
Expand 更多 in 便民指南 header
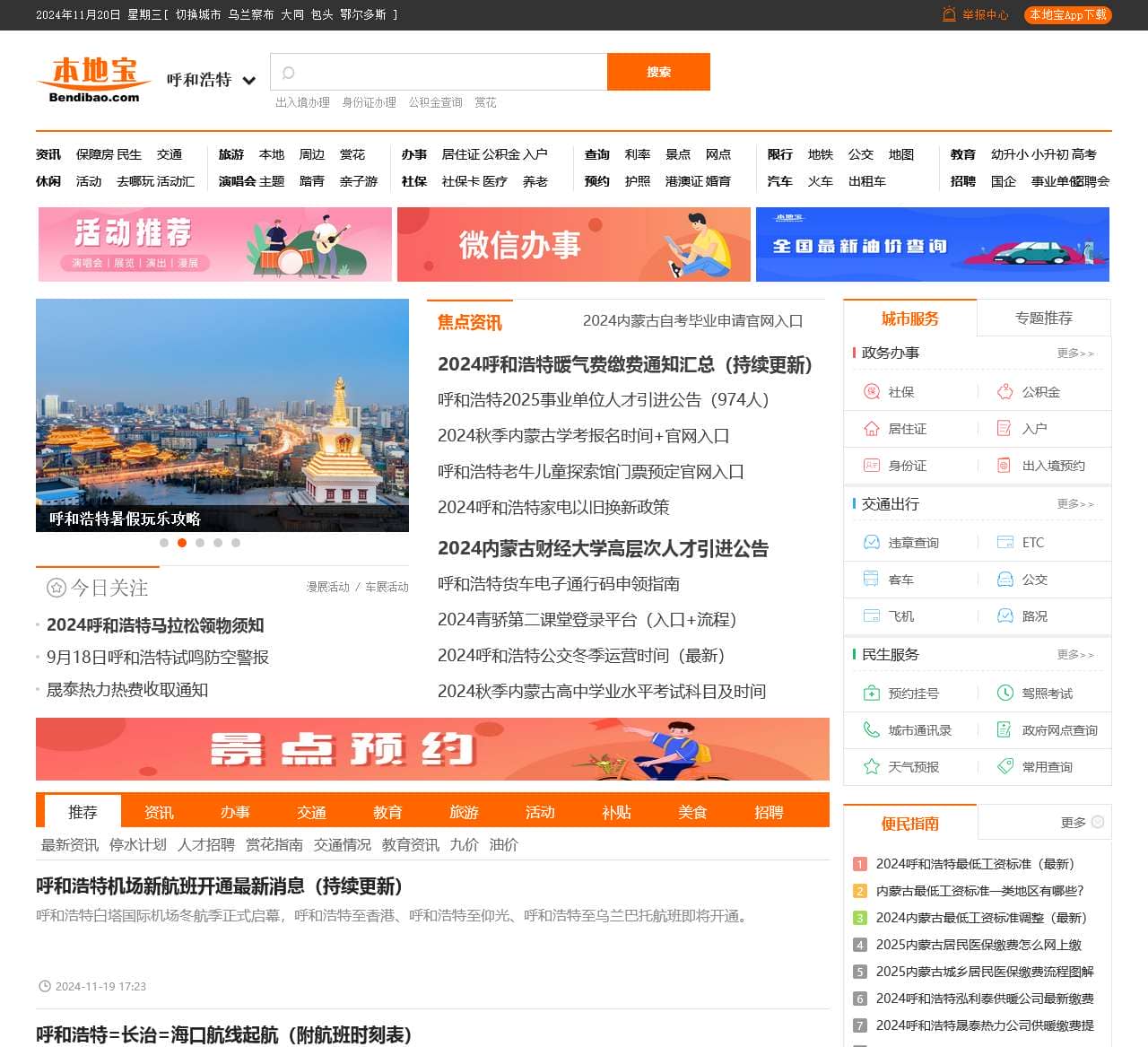point(1082,823)
